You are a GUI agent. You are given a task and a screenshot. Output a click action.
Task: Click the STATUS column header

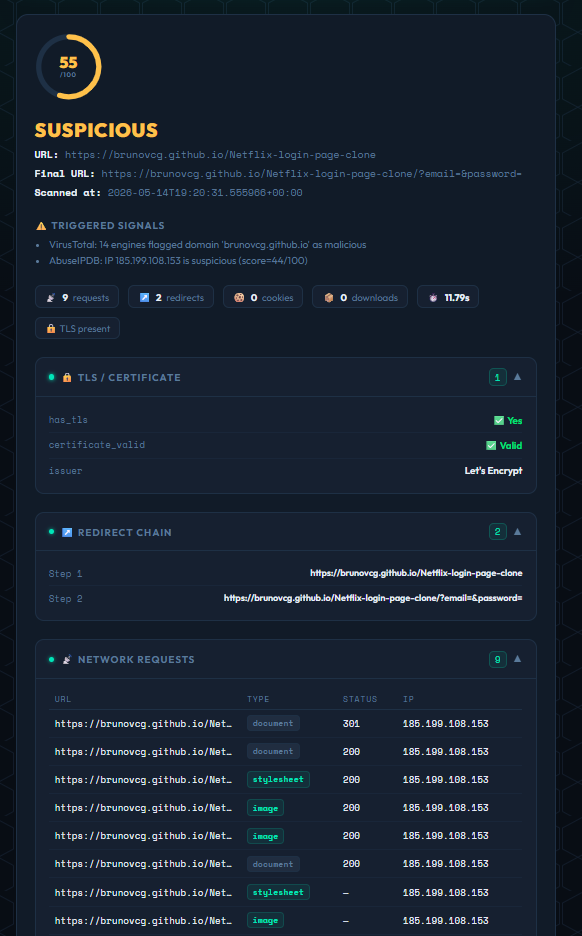click(x=360, y=699)
